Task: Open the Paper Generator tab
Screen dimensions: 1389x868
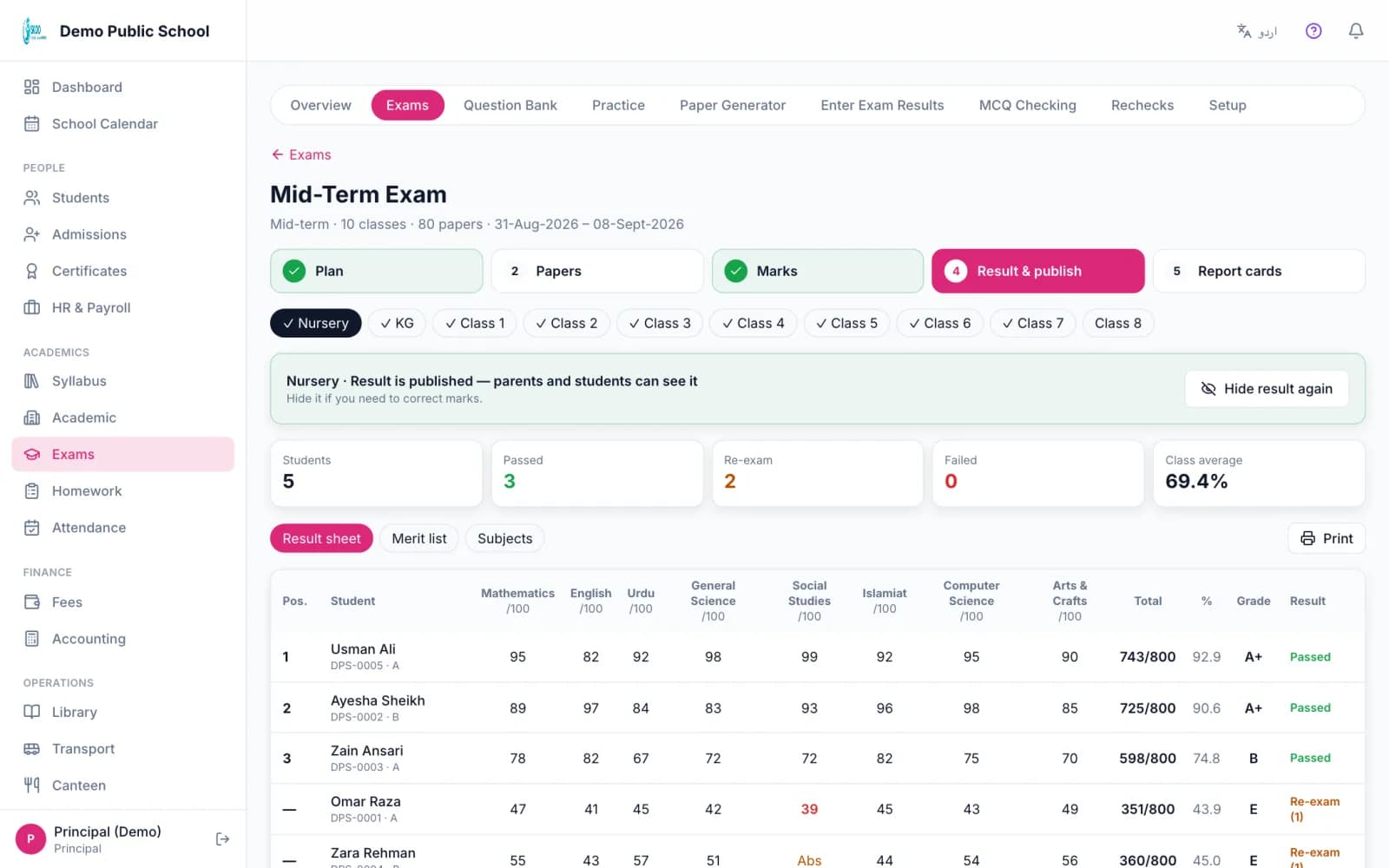Action: (x=733, y=105)
